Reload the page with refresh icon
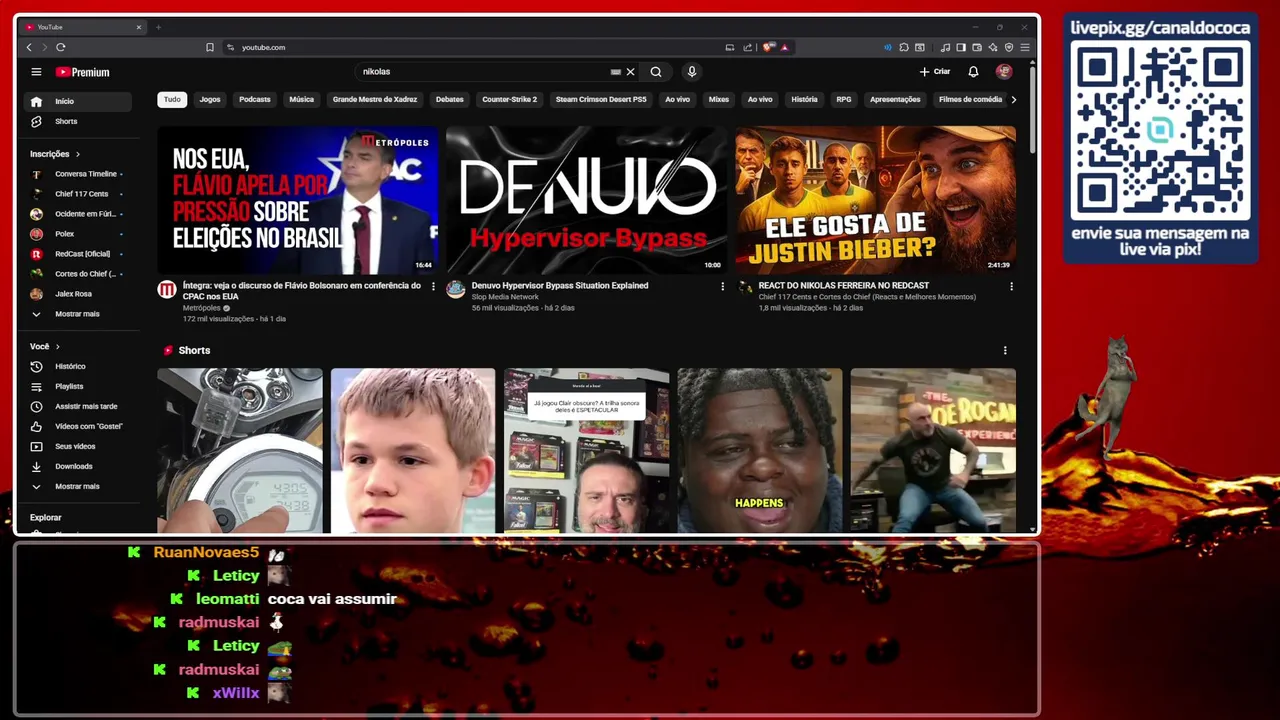This screenshot has width=1280, height=720. (61, 47)
